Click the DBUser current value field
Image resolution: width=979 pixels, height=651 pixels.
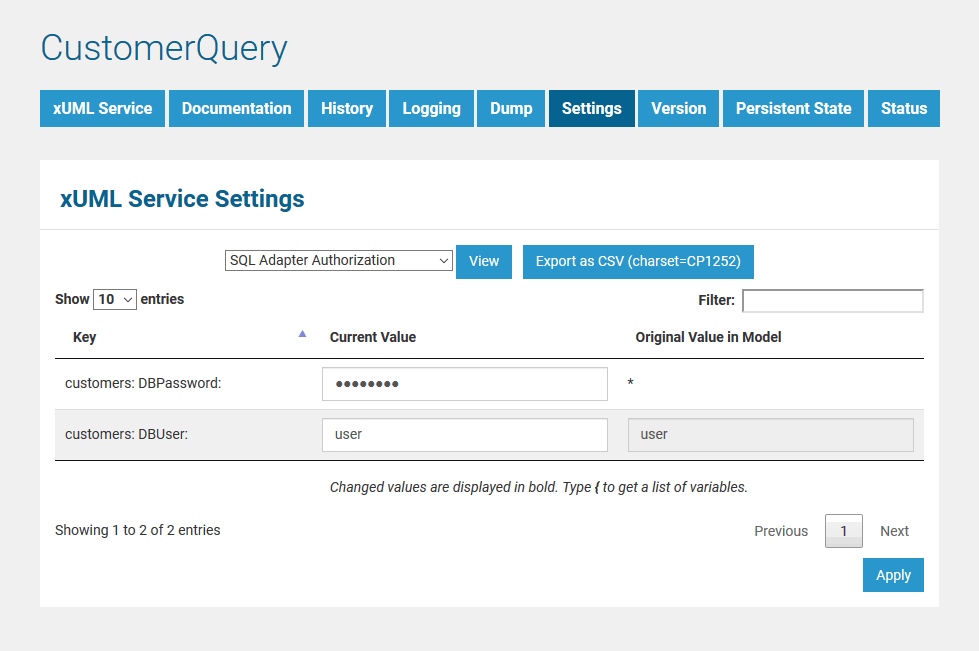pyautogui.click(x=464, y=434)
